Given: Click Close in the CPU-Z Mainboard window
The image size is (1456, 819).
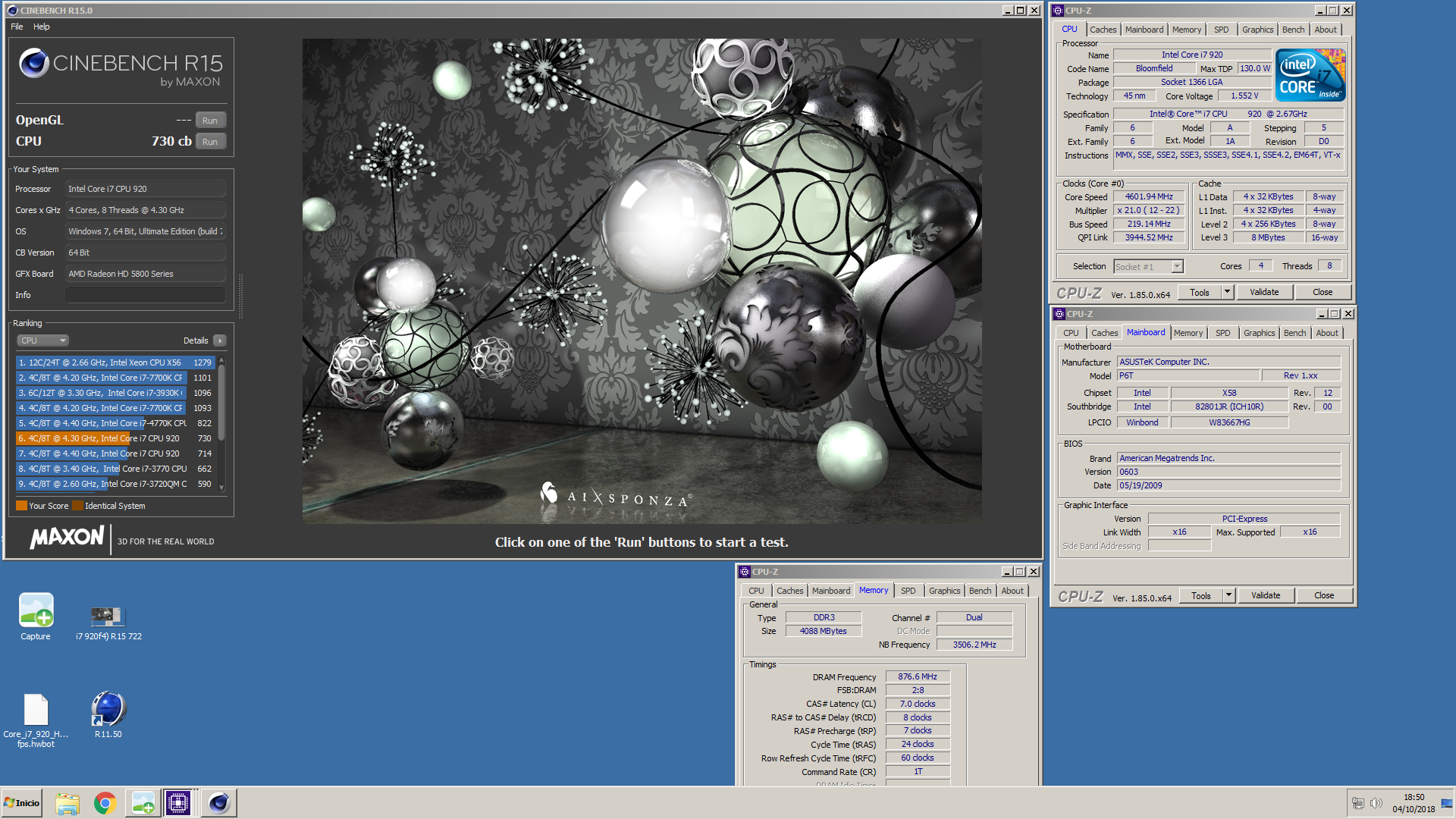Looking at the screenshot, I should [x=1324, y=595].
